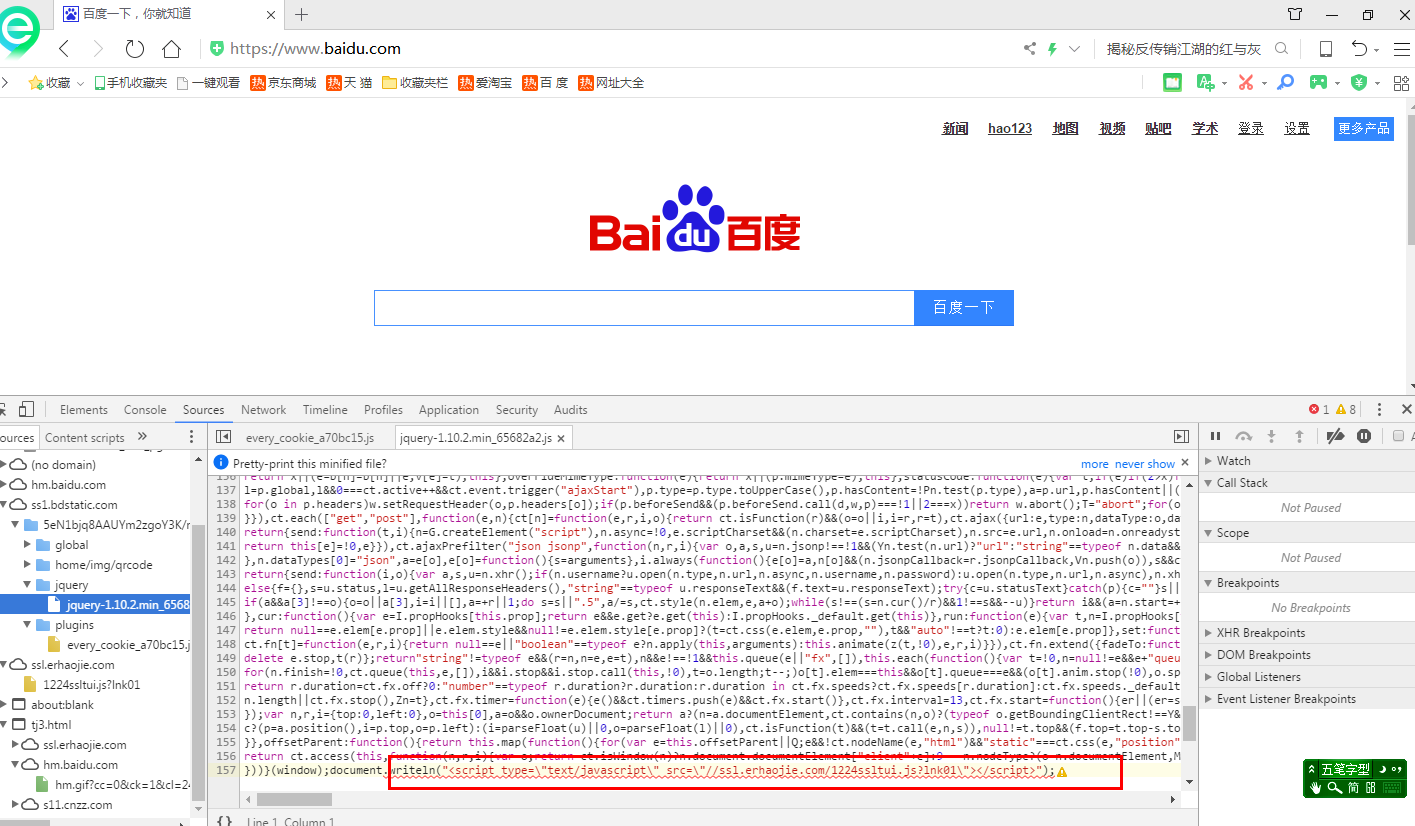Click the pretty-print braces button
The width and height of the screenshot is (1415, 826).
(x=225, y=821)
